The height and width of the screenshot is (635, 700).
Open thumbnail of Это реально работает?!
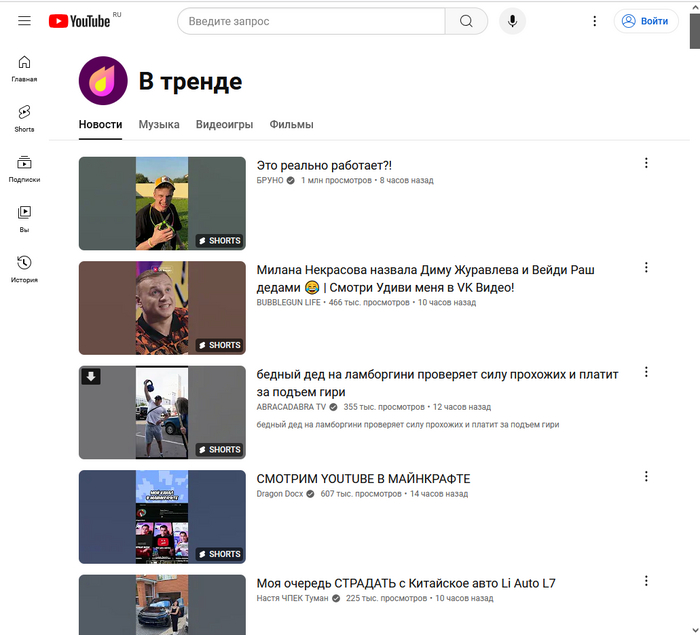tap(162, 203)
